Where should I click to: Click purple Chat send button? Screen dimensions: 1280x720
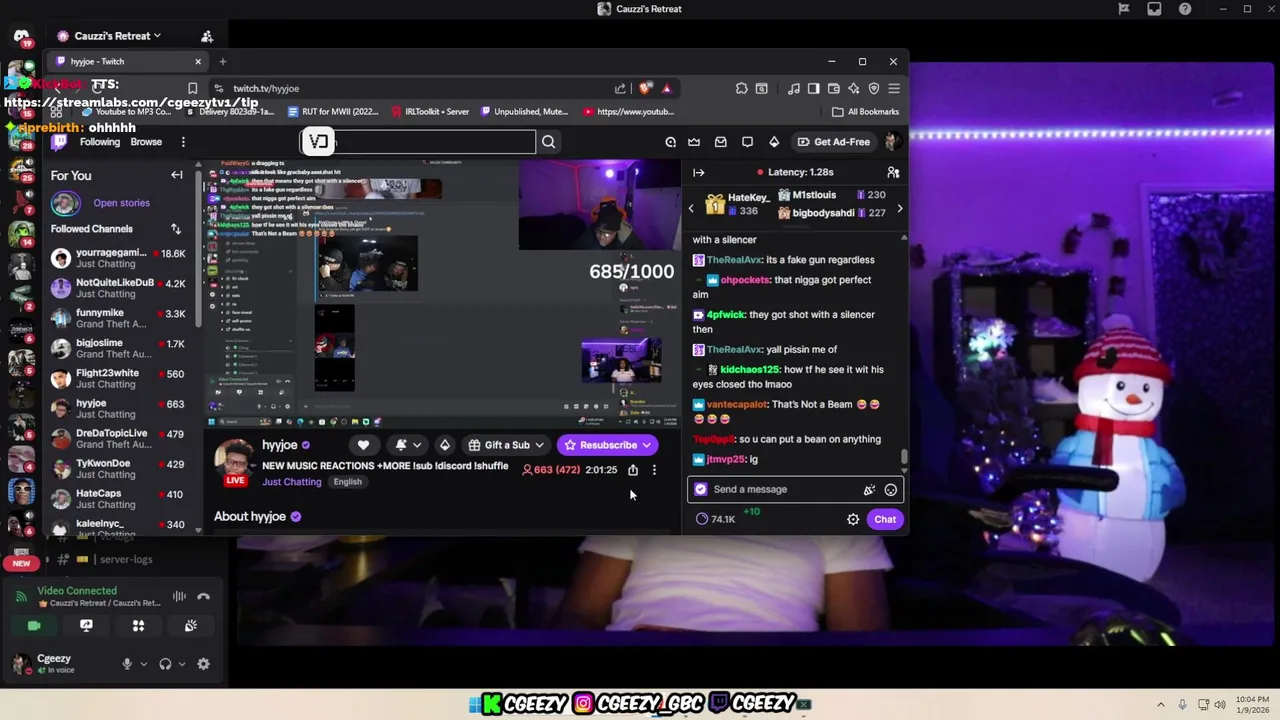(x=885, y=520)
